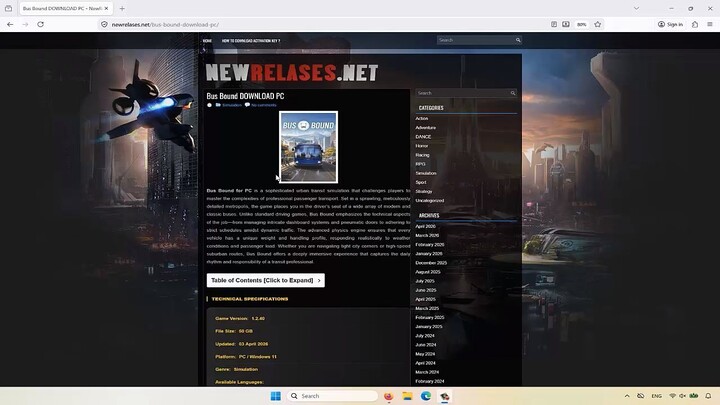
Task: Click the Bus Bound cover image
Action: click(x=308, y=147)
